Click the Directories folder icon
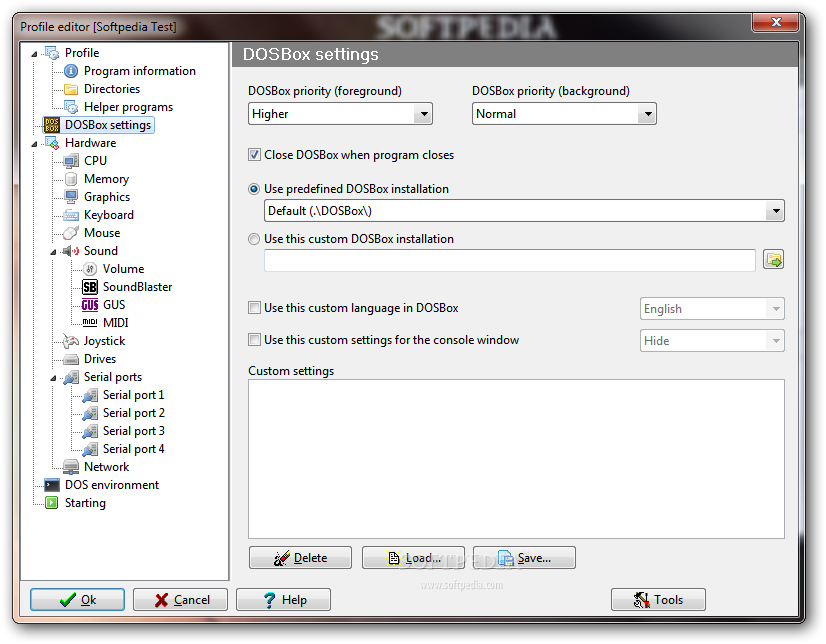Screen dimensions: 826x644 (x=71, y=89)
